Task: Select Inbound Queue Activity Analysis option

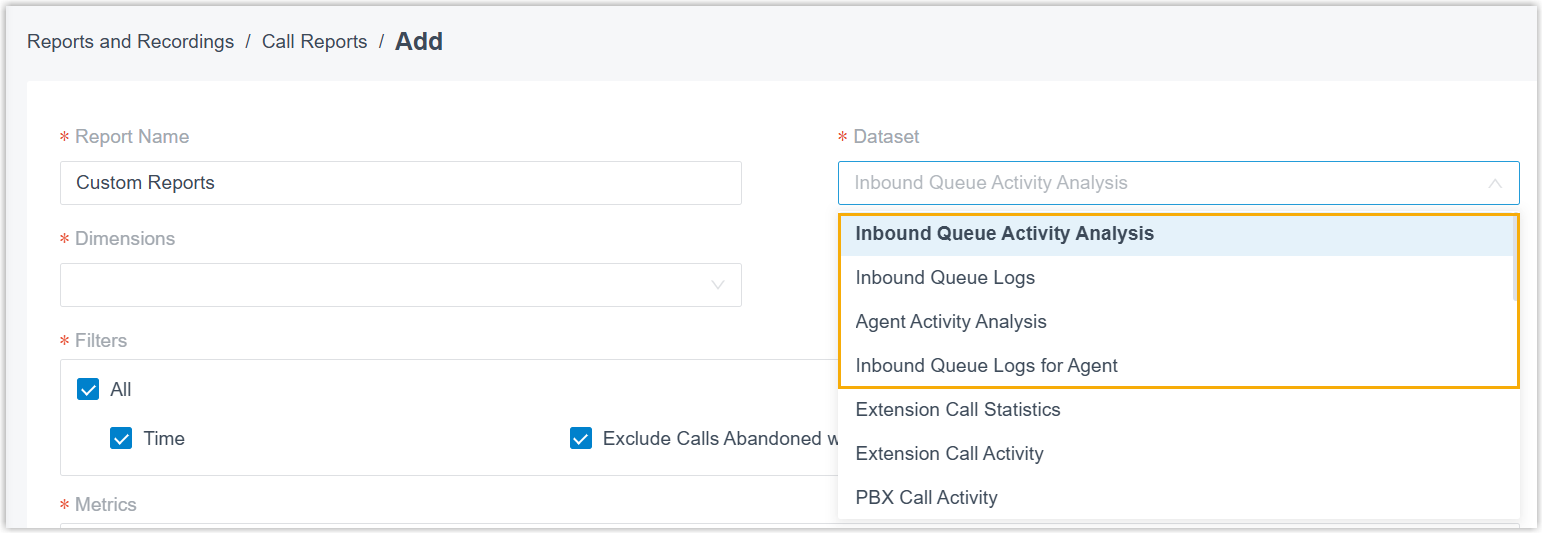Action: [1004, 234]
